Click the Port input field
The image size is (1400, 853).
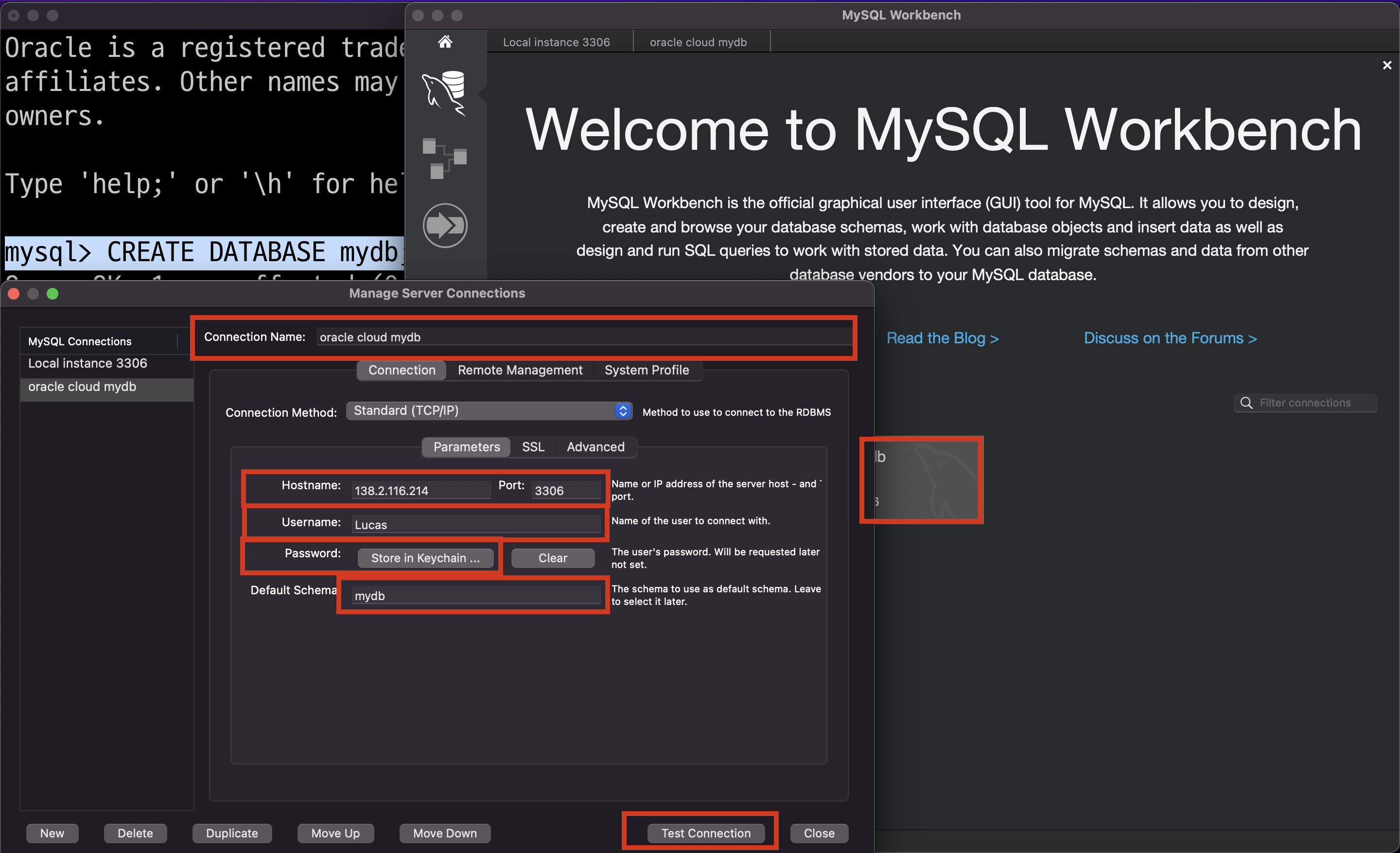tap(566, 490)
